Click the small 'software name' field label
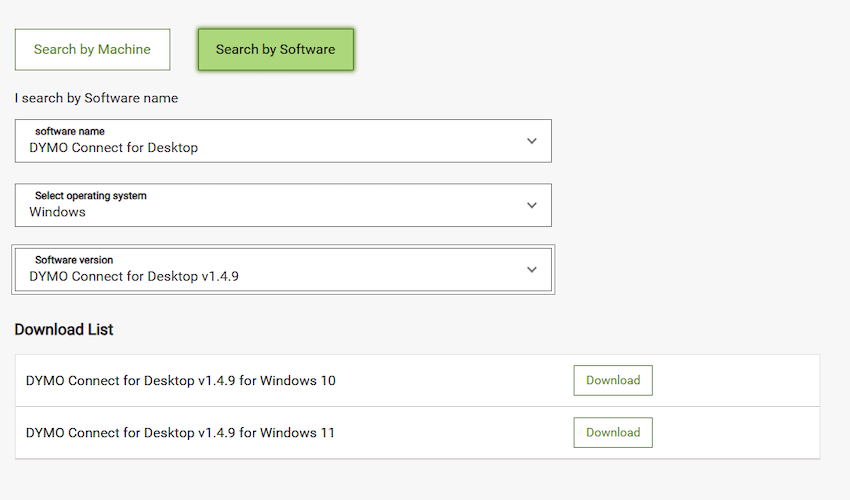 coord(69,131)
